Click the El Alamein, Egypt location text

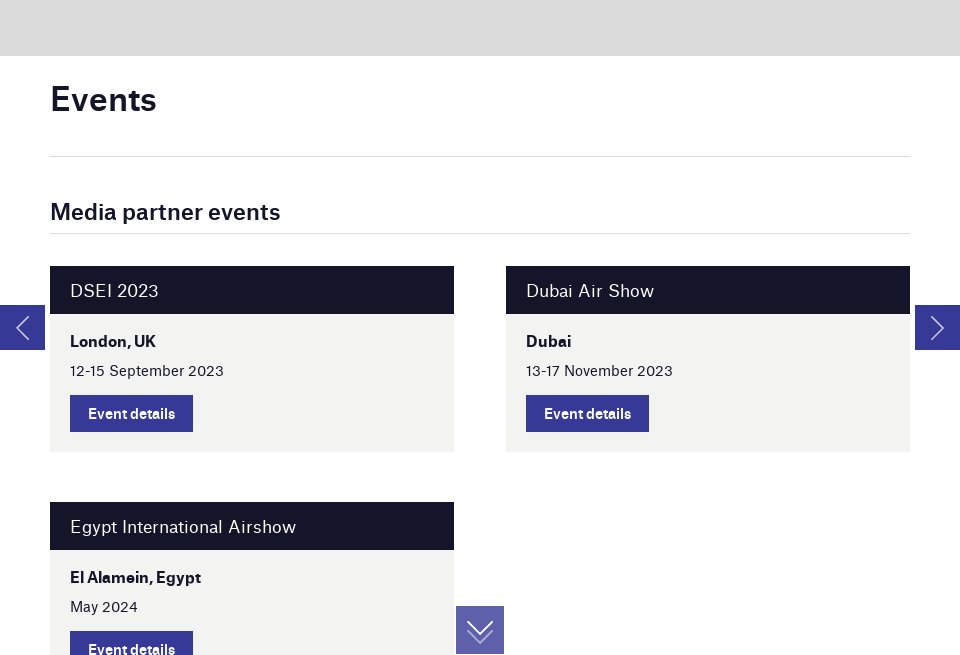coord(135,577)
